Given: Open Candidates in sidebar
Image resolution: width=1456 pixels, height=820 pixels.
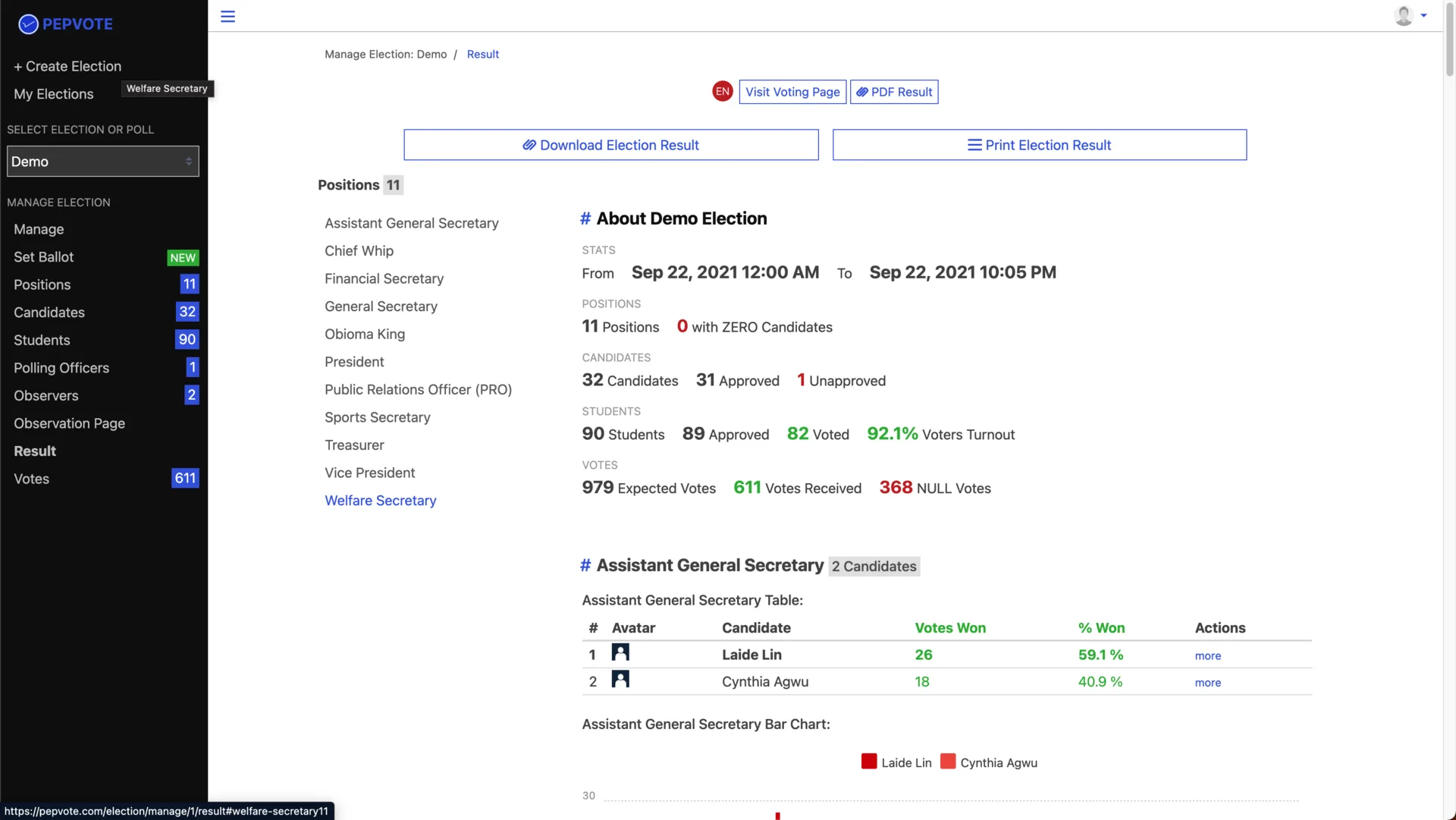Looking at the screenshot, I should pyautogui.click(x=49, y=313).
